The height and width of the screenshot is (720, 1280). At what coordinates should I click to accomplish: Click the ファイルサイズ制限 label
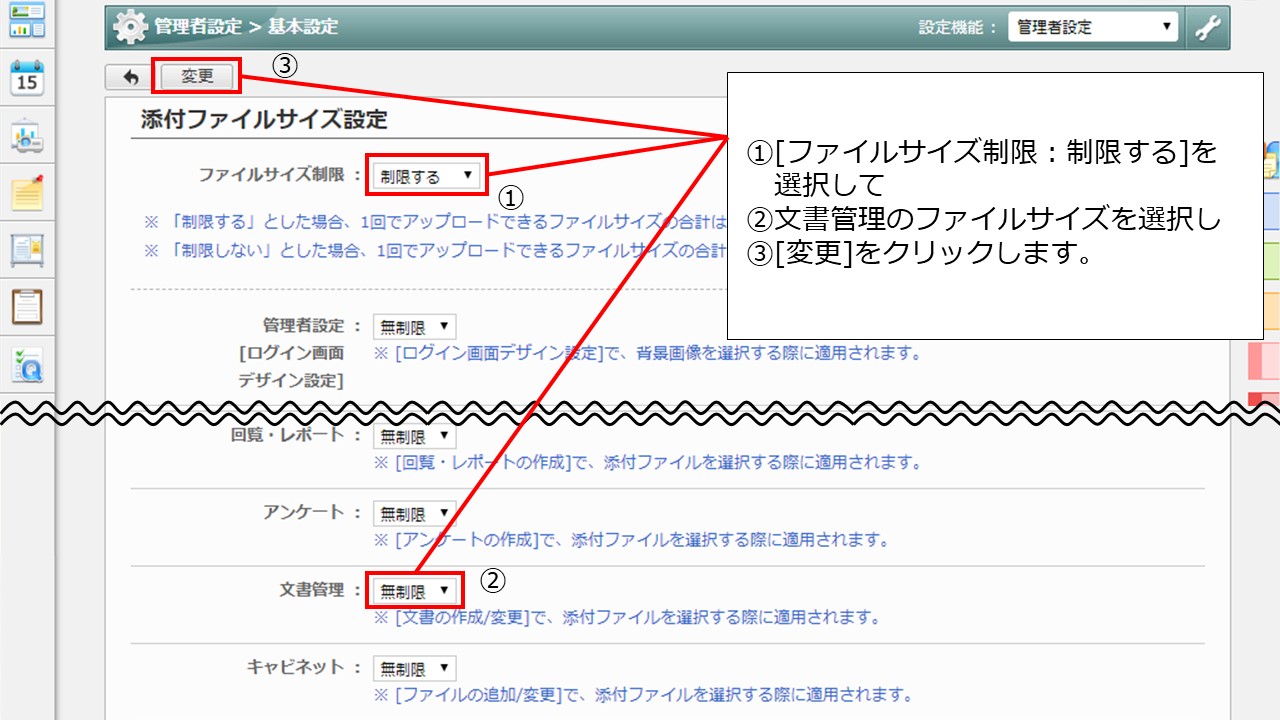pyautogui.click(x=280, y=176)
